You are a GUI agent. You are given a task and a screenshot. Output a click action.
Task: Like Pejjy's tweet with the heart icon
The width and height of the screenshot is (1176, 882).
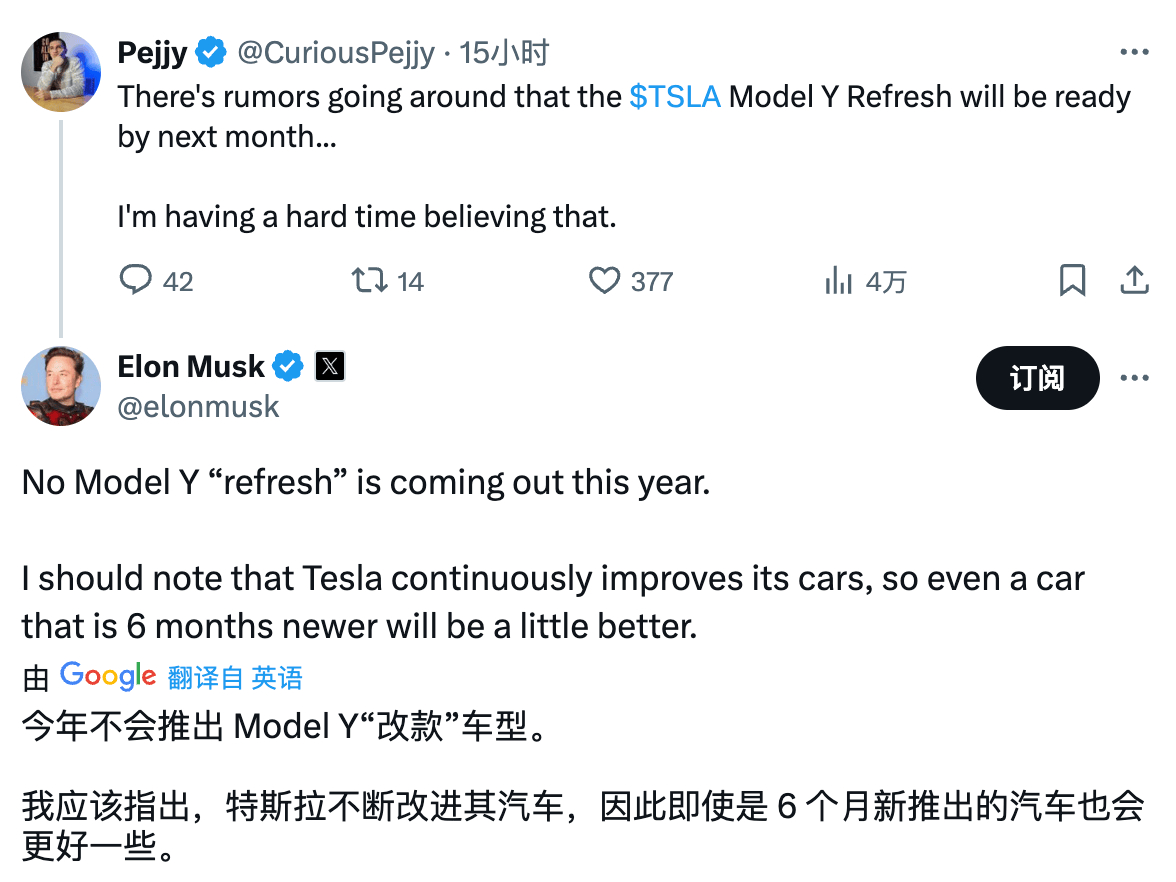click(x=604, y=281)
